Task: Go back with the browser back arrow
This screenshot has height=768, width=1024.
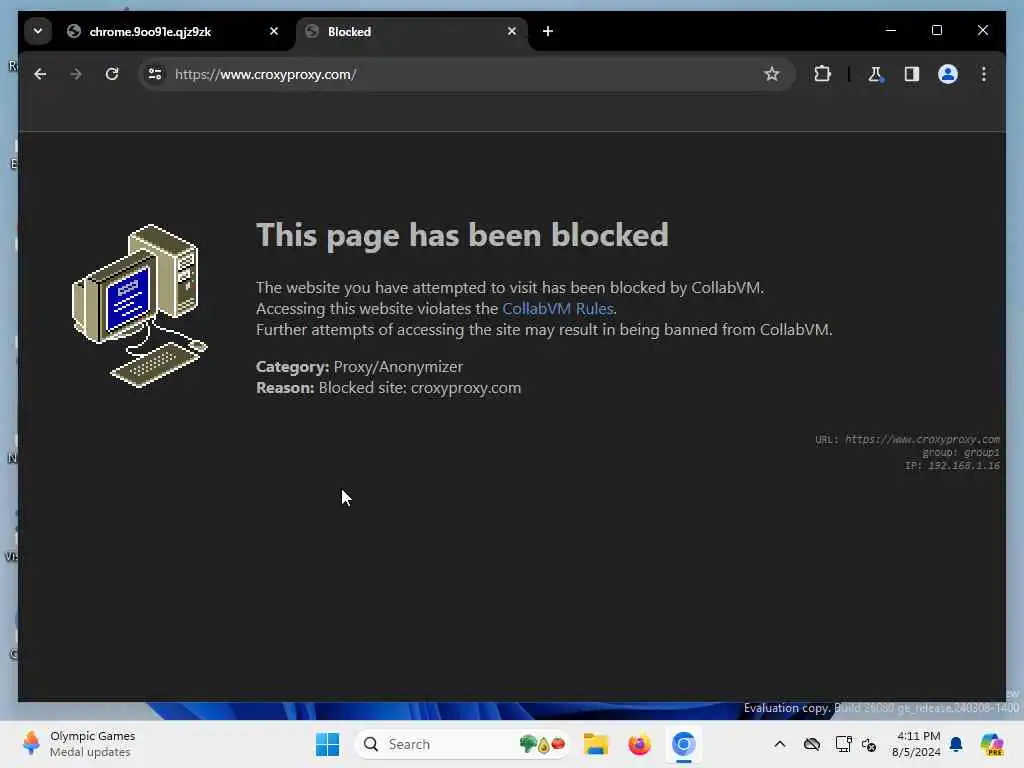Action: pos(40,74)
